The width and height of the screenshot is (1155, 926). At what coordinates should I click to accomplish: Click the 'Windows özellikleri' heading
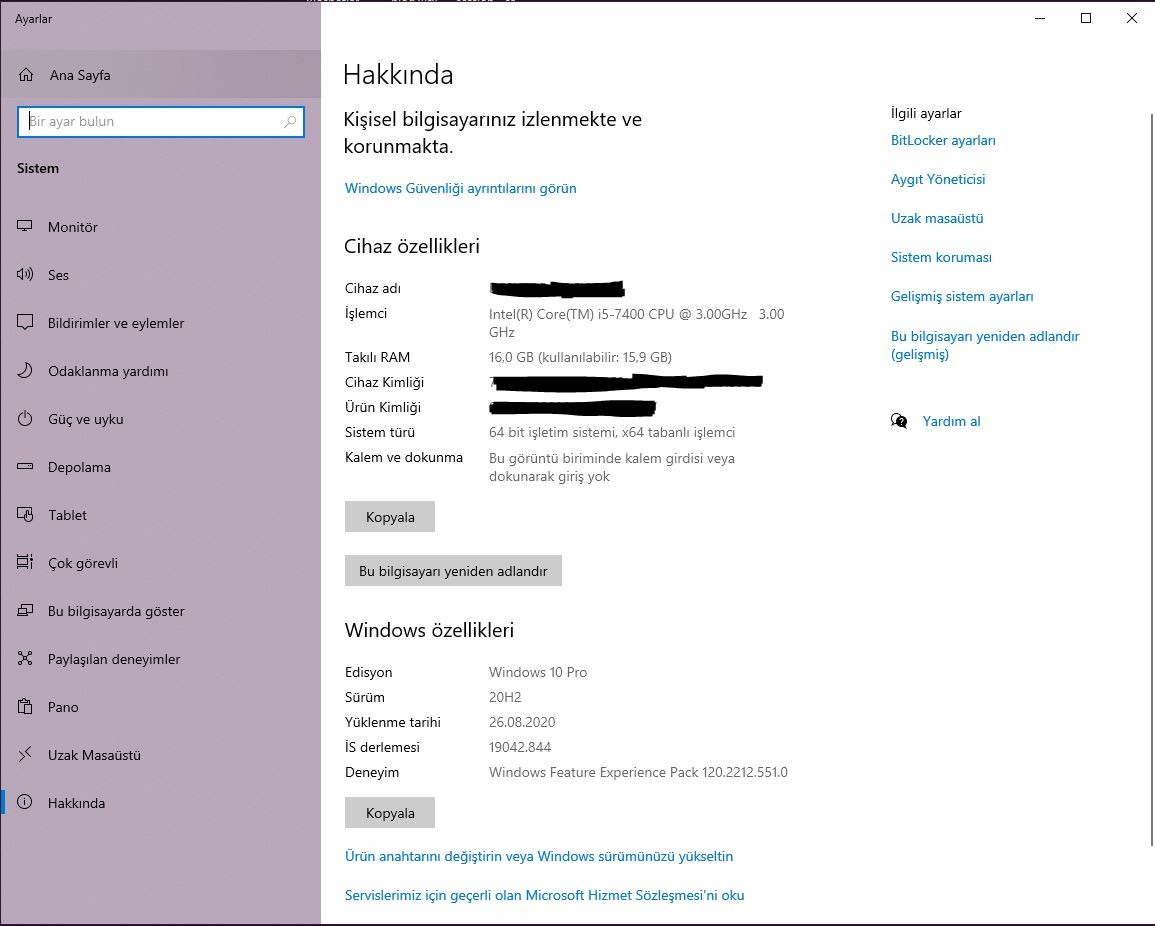pos(429,630)
